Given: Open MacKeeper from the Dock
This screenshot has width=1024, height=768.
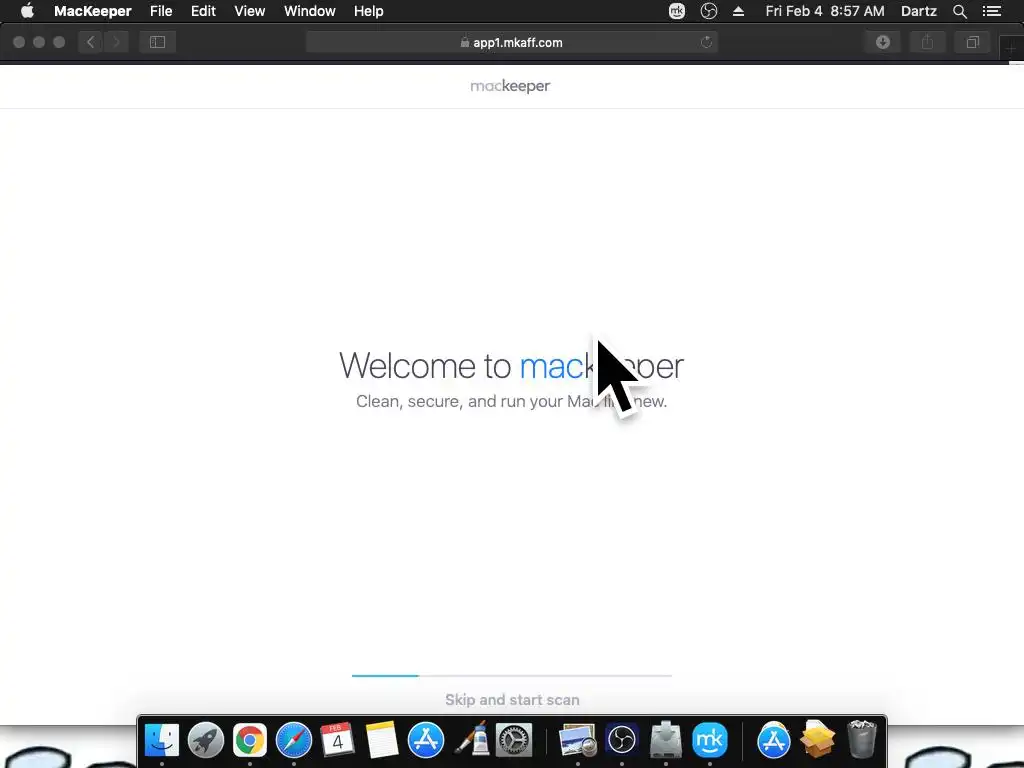Looking at the screenshot, I should tap(710, 741).
